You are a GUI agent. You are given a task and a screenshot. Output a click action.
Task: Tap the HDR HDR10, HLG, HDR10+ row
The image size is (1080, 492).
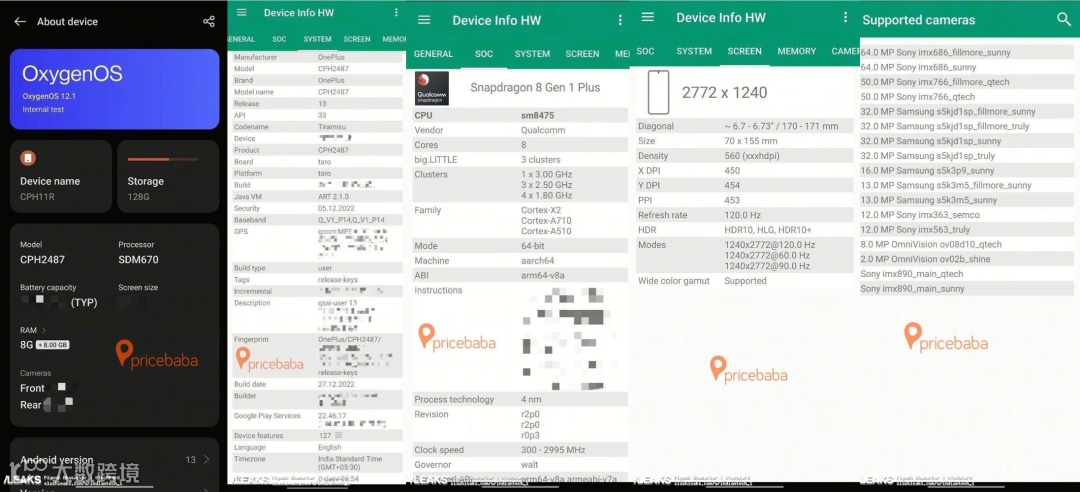[746, 229]
